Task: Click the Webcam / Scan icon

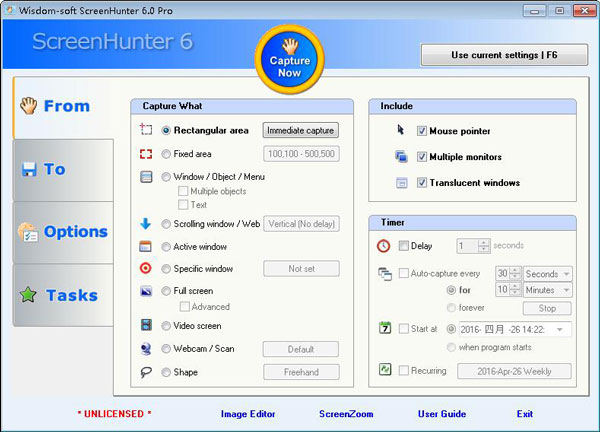Action: [x=146, y=349]
